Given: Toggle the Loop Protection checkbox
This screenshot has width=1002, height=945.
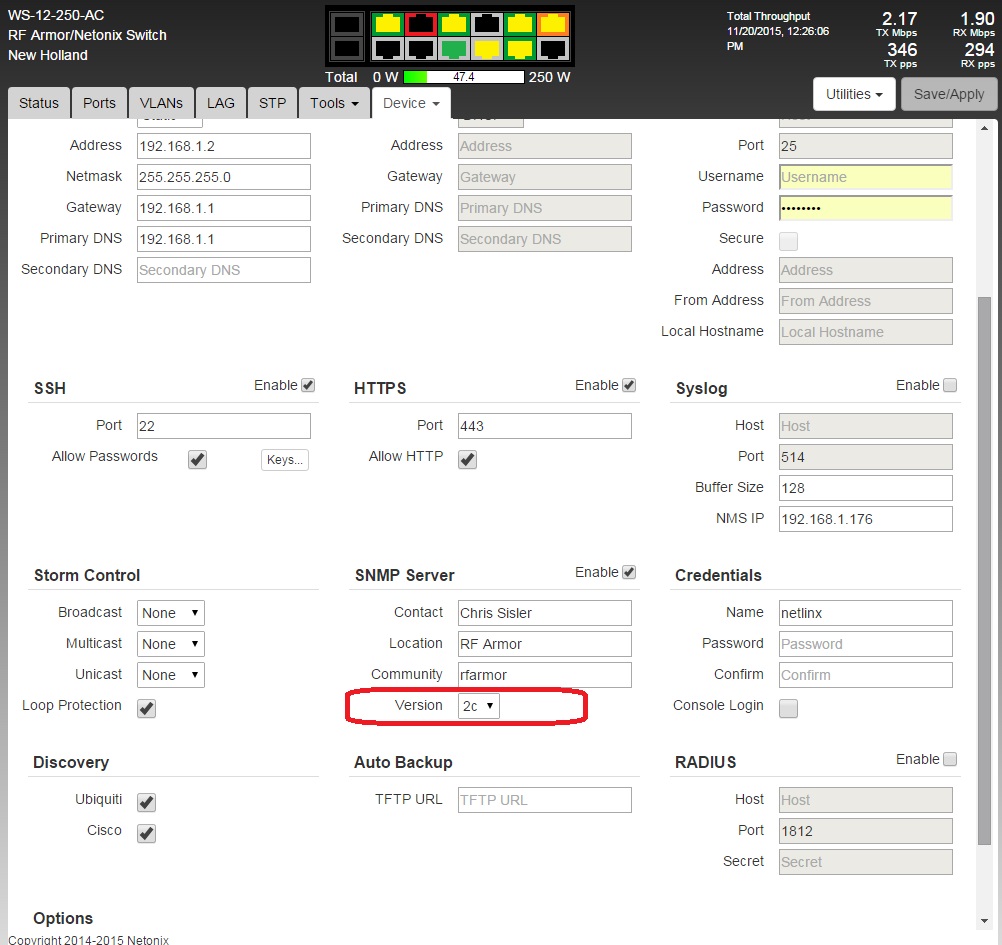Looking at the screenshot, I should 147,708.
